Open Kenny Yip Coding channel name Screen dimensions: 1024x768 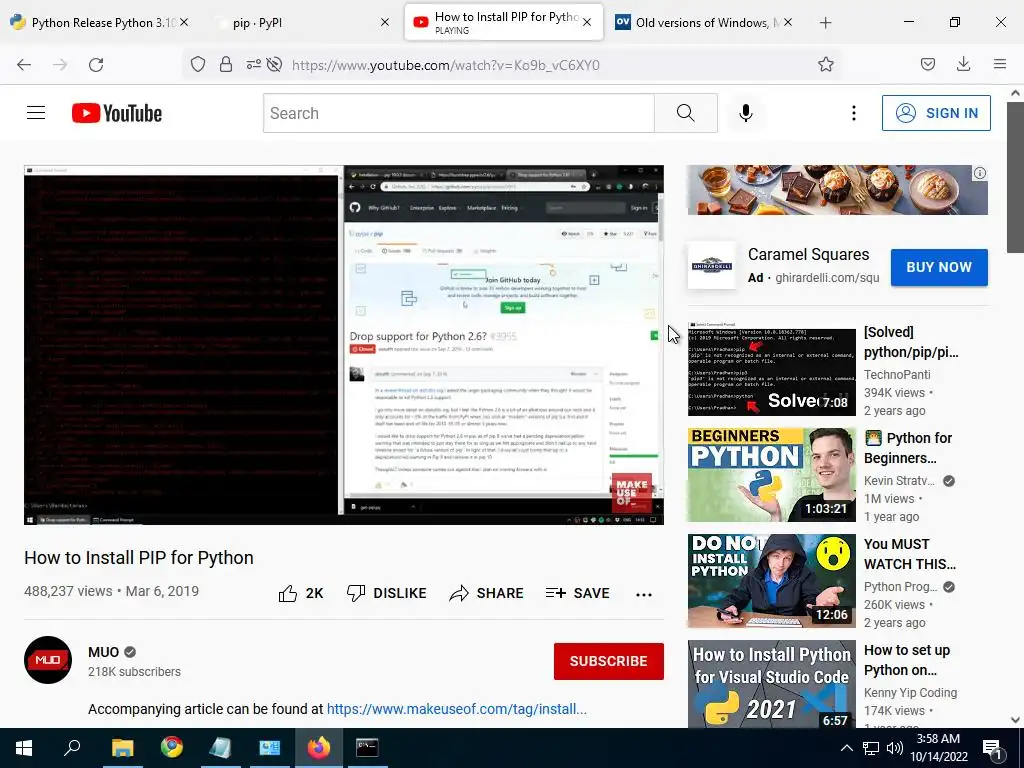pyautogui.click(x=910, y=692)
